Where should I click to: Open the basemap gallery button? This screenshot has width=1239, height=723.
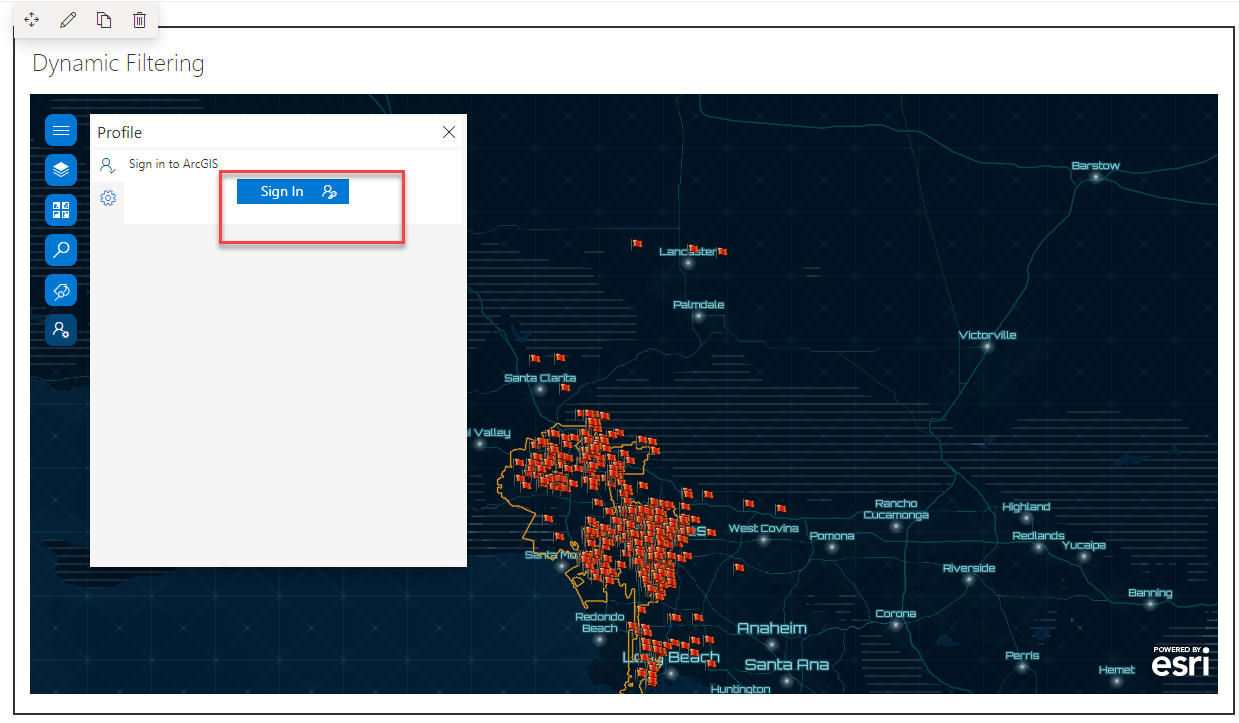click(61, 210)
